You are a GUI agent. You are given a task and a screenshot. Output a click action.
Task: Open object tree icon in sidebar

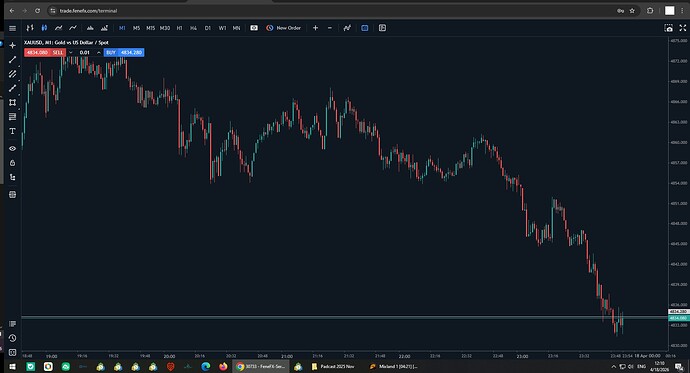coord(12,177)
